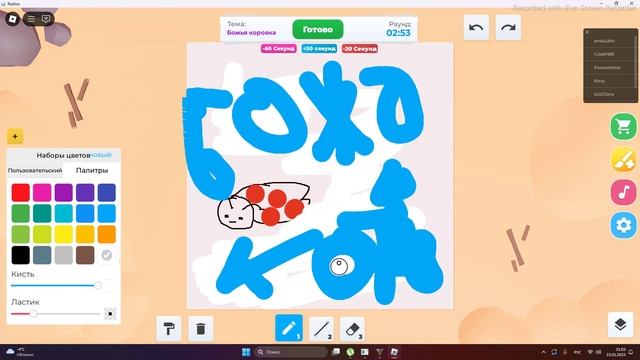The width and height of the screenshot is (640, 360).
Task: Pick the light gray color swatch
Action: [64, 255]
